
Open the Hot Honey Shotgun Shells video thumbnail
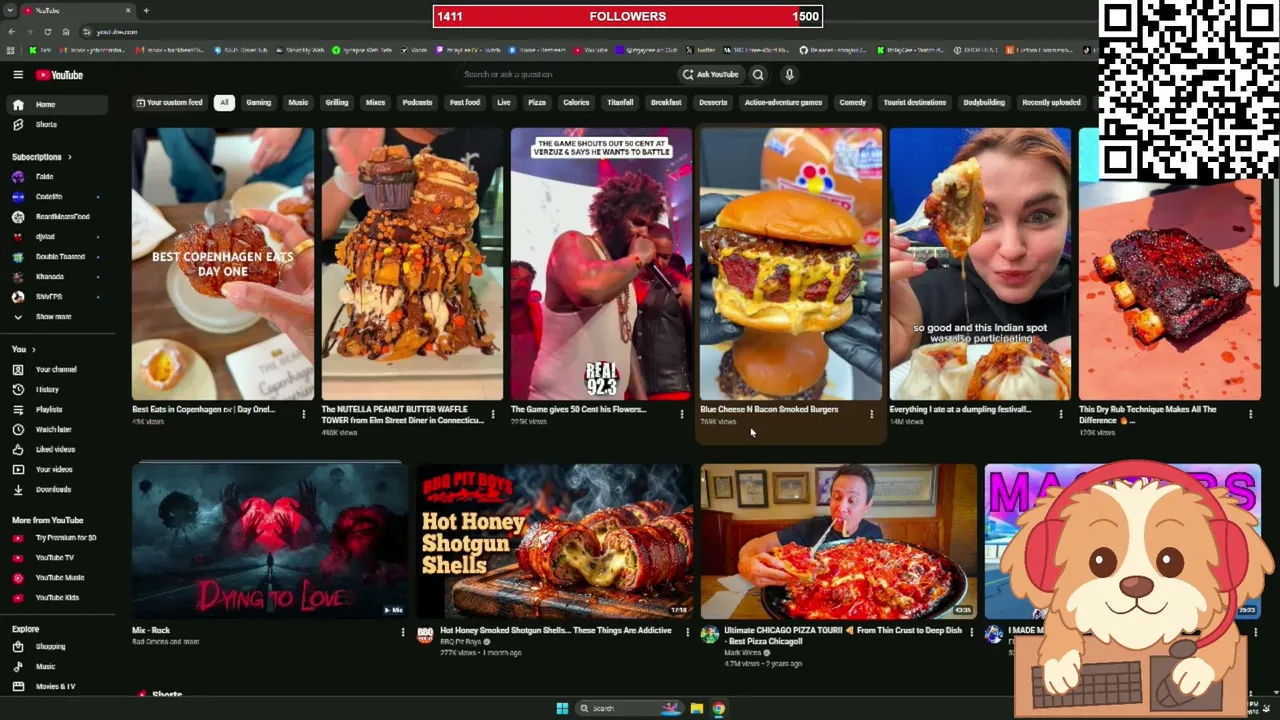tap(554, 541)
